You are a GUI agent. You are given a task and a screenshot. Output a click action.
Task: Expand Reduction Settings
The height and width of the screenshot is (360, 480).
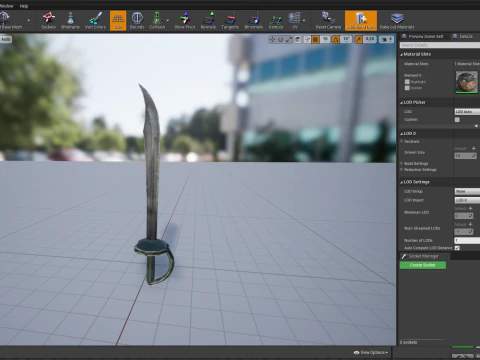coord(401,170)
